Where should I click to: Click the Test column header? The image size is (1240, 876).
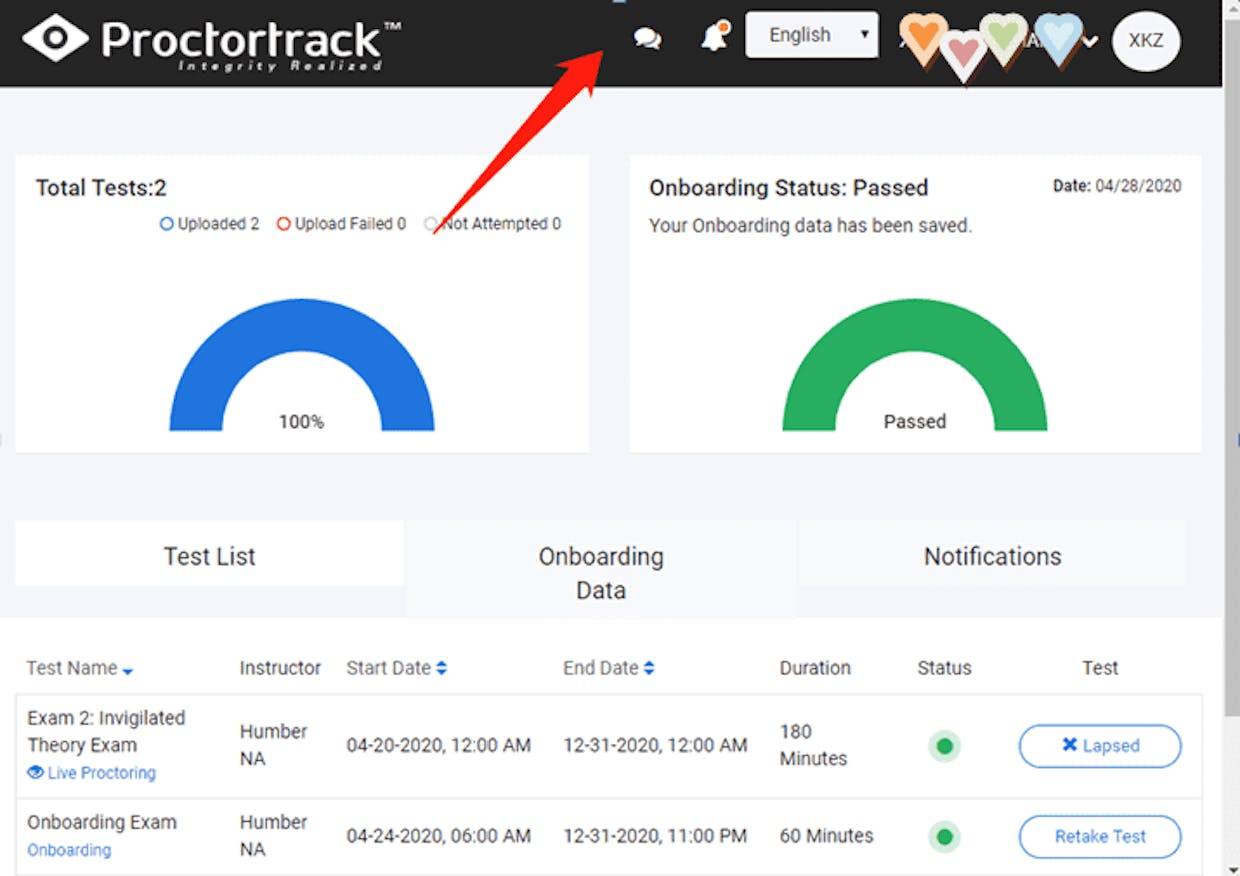point(1100,668)
